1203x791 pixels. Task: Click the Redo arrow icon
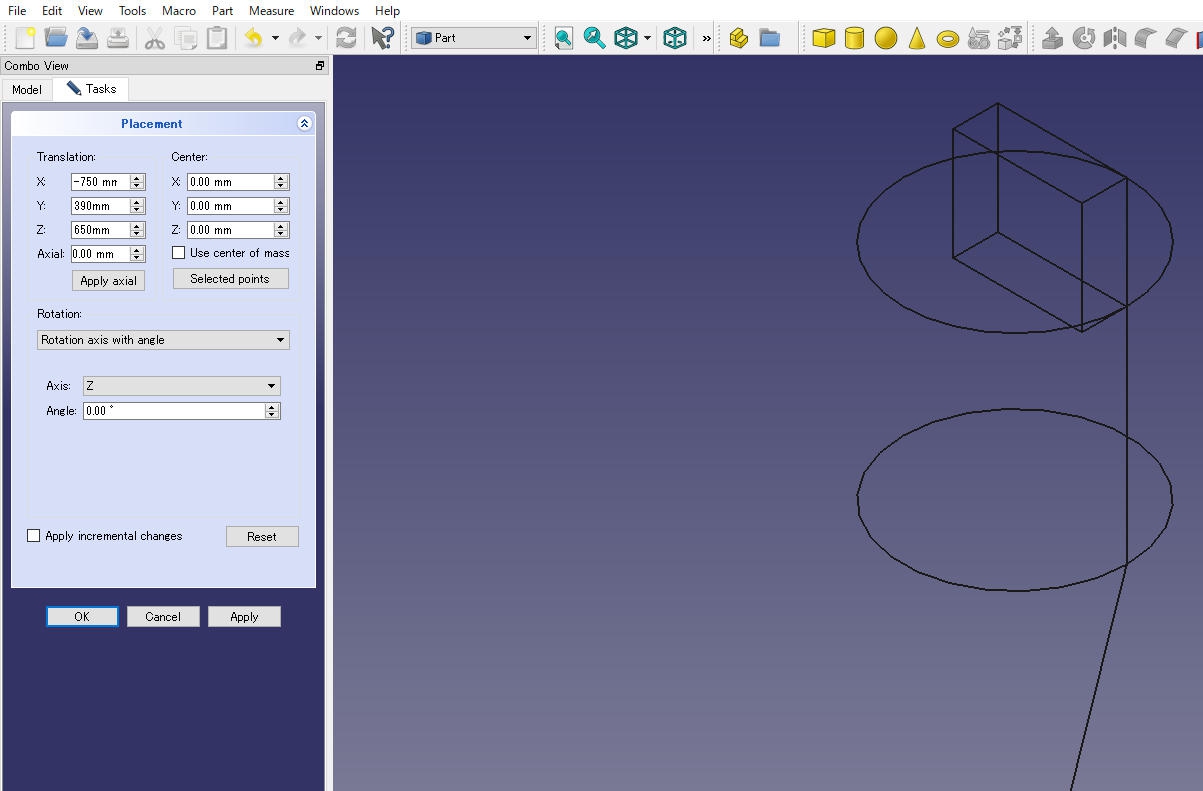pos(297,38)
